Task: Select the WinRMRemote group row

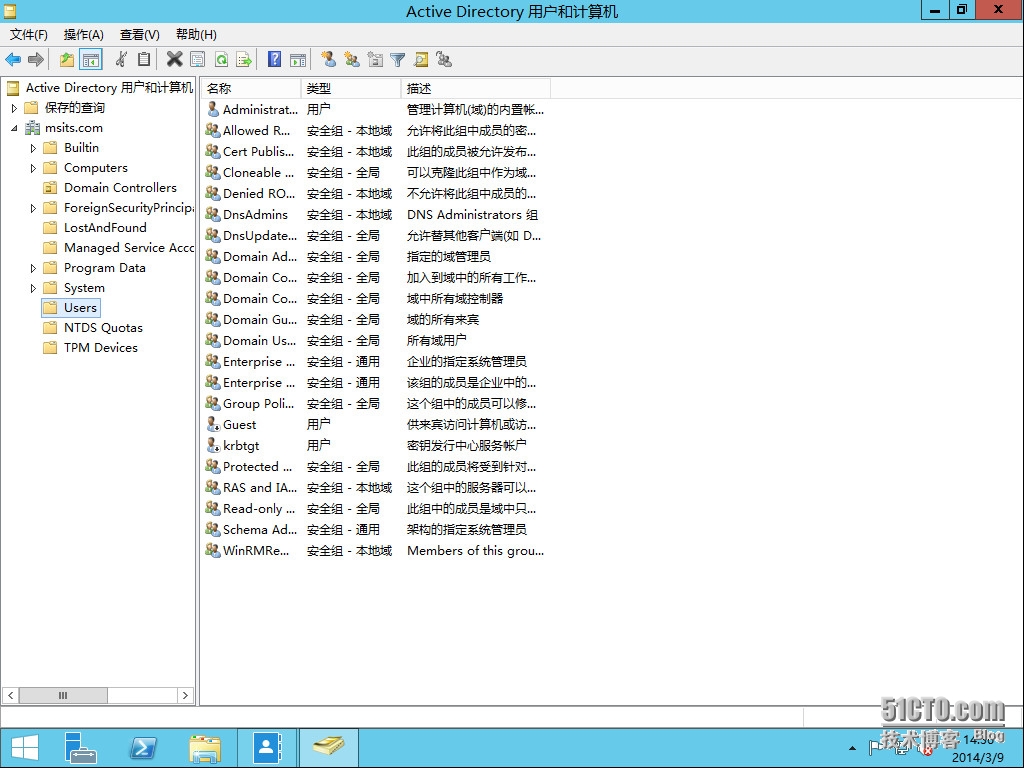Action: coord(375,551)
